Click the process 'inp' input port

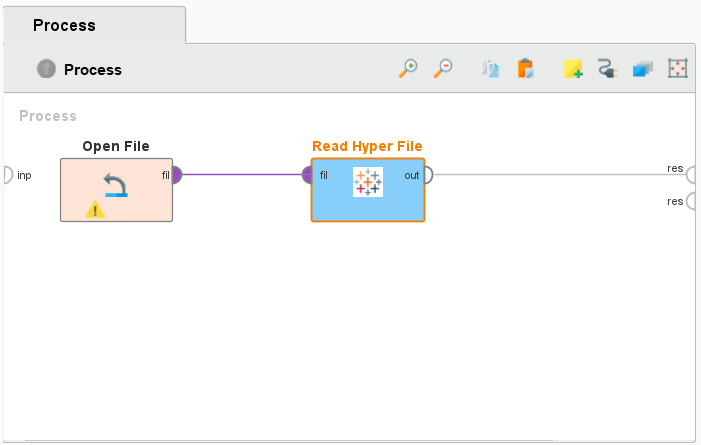coord(6,175)
